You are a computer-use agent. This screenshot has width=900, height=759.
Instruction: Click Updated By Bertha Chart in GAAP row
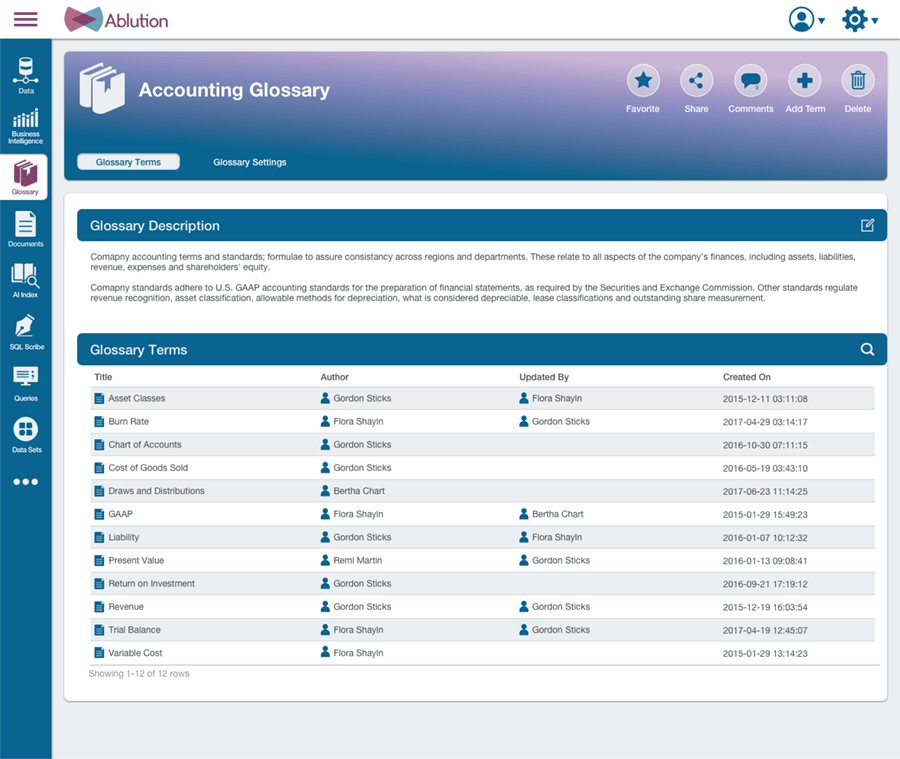[x=557, y=514]
